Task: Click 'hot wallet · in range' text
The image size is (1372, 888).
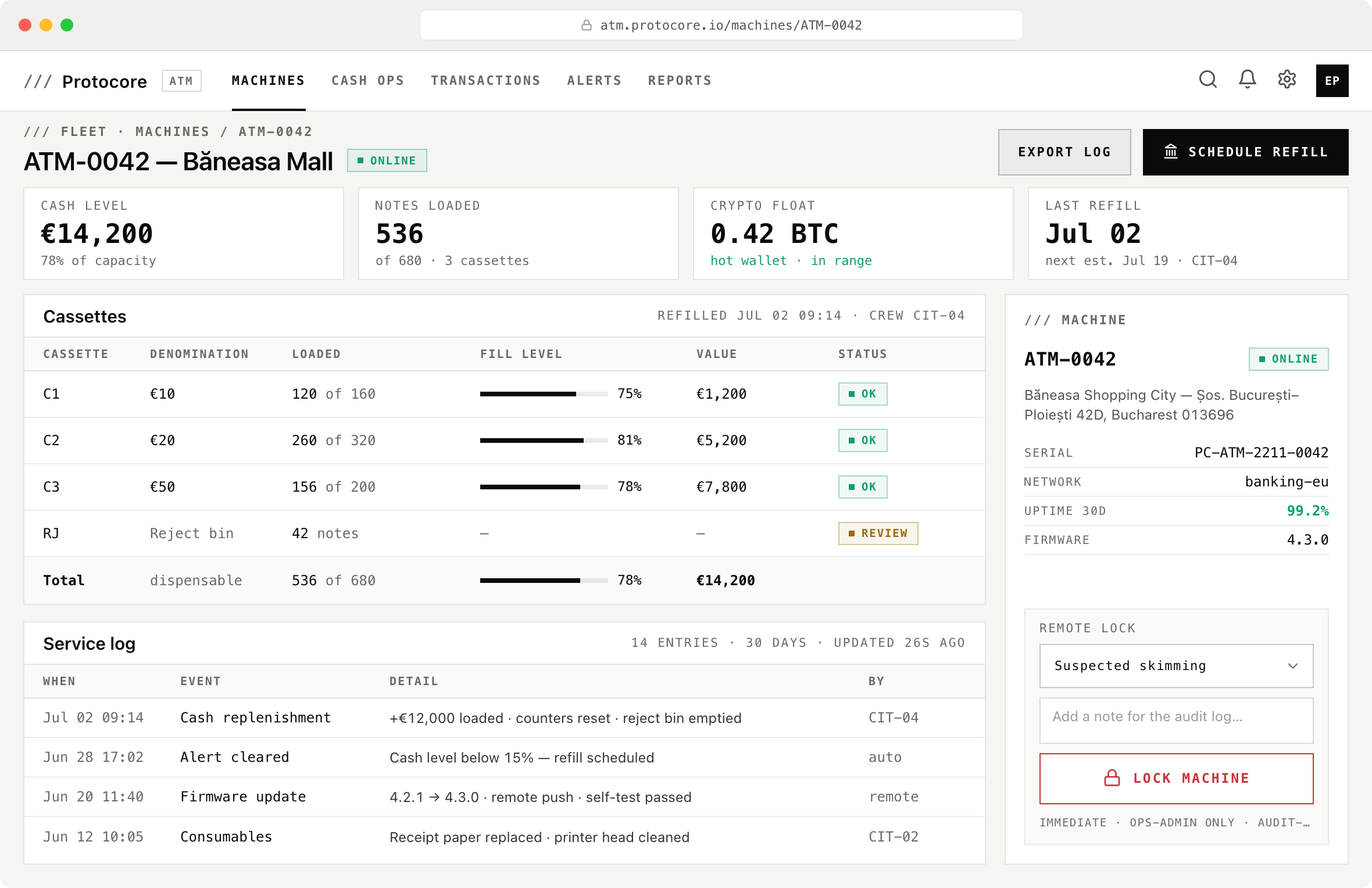Action: coord(791,260)
